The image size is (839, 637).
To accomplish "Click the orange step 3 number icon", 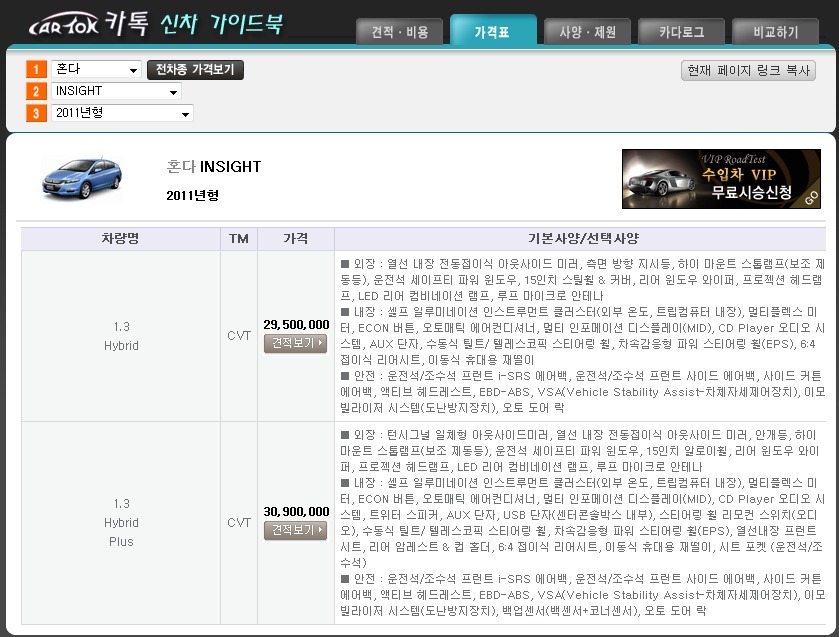I will tap(36, 114).
